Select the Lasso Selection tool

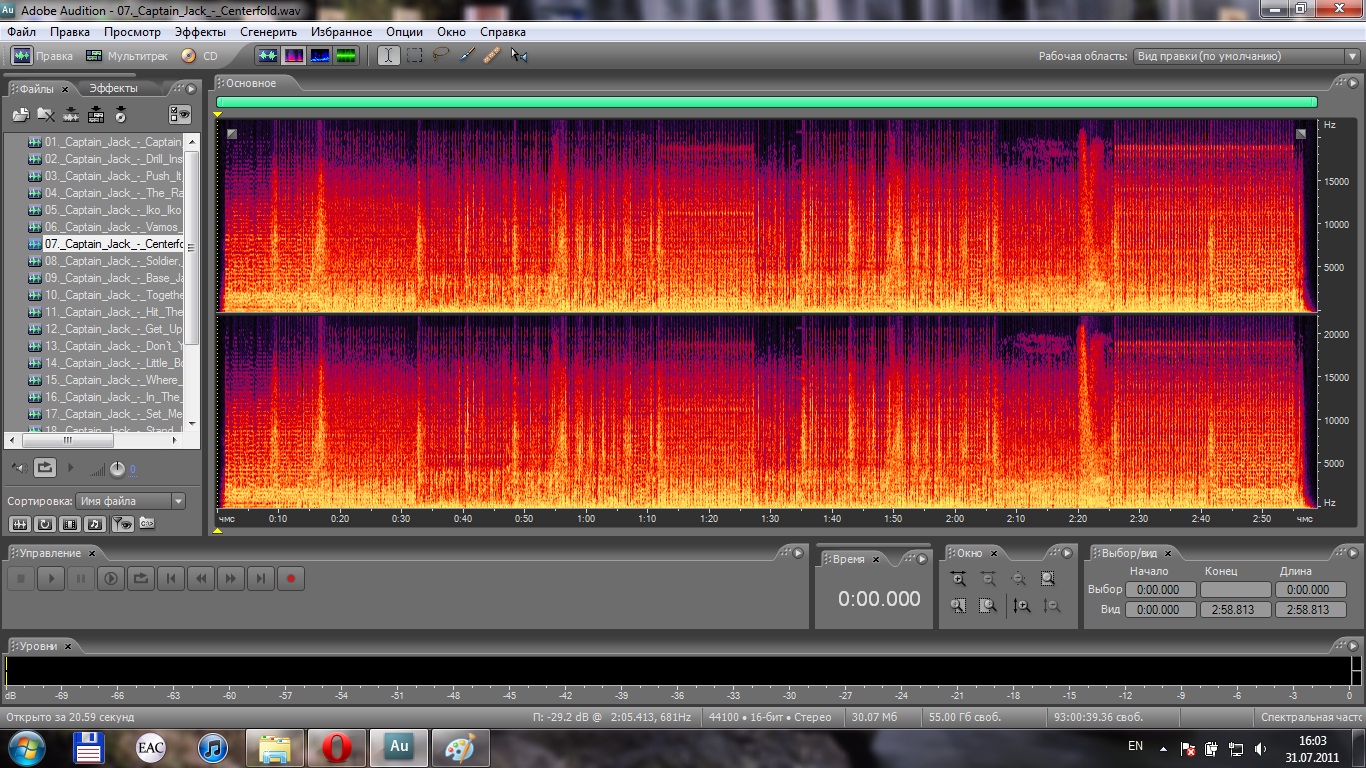coord(440,56)
